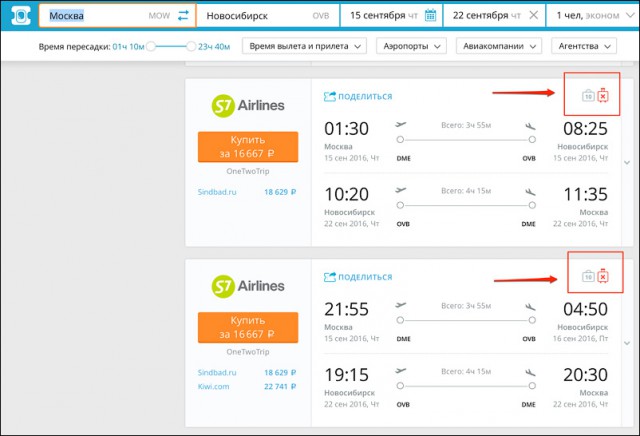Open the Аэропорты filter dropdown
640x436 pixels.
click(411, 46)
